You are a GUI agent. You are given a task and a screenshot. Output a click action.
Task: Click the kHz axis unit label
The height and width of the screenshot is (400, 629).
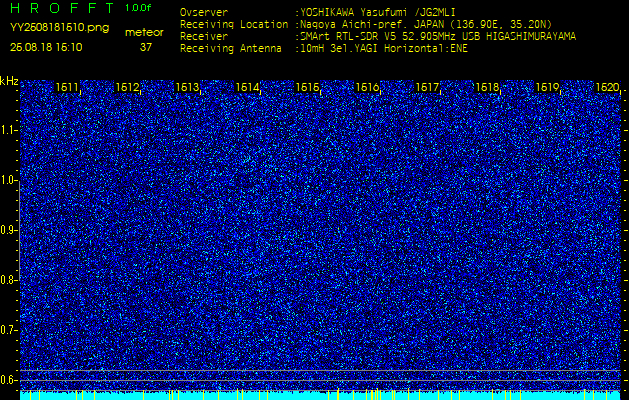(x=9, y=81)
